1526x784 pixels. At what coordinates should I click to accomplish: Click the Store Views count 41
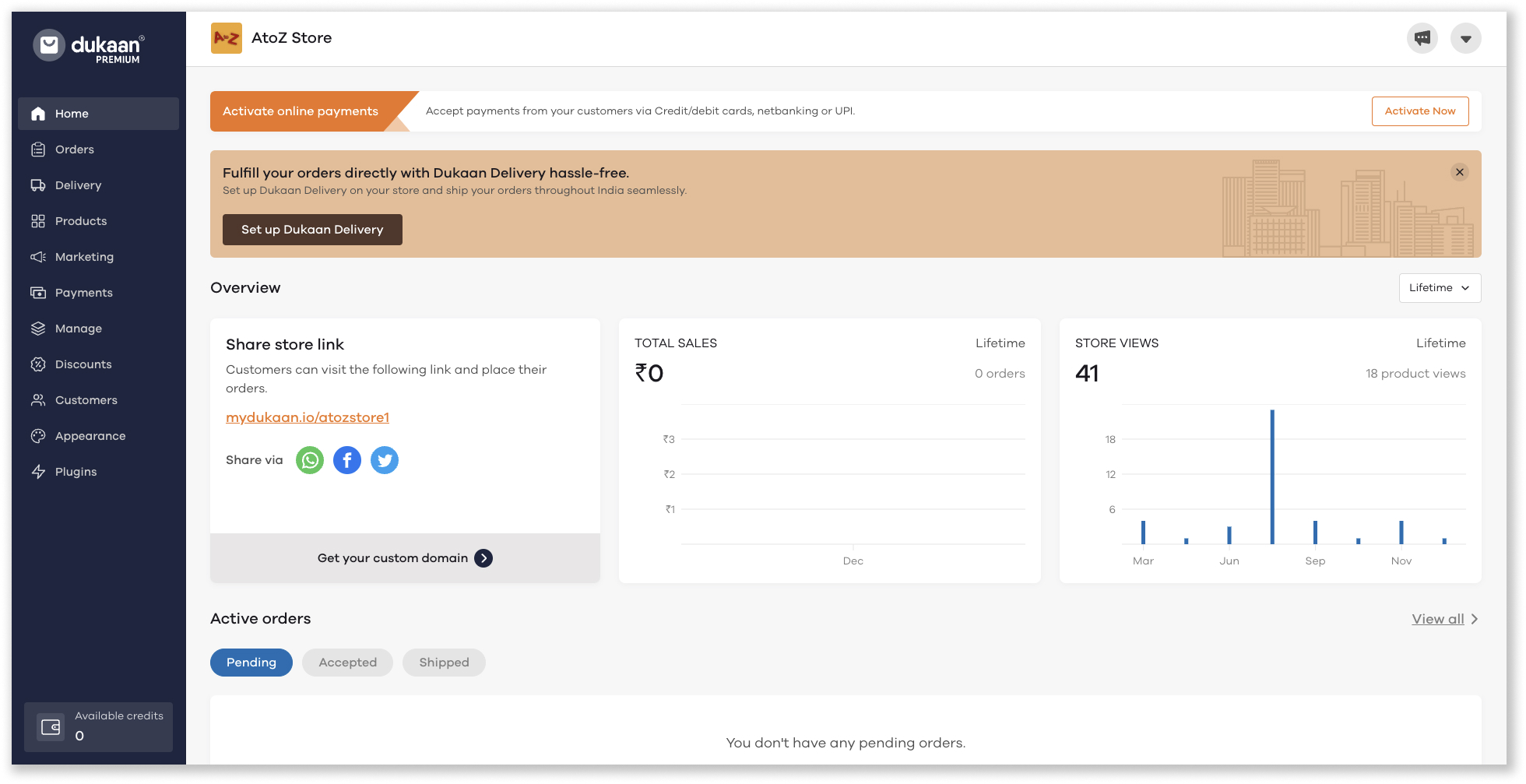click(x=1087, y=374)
